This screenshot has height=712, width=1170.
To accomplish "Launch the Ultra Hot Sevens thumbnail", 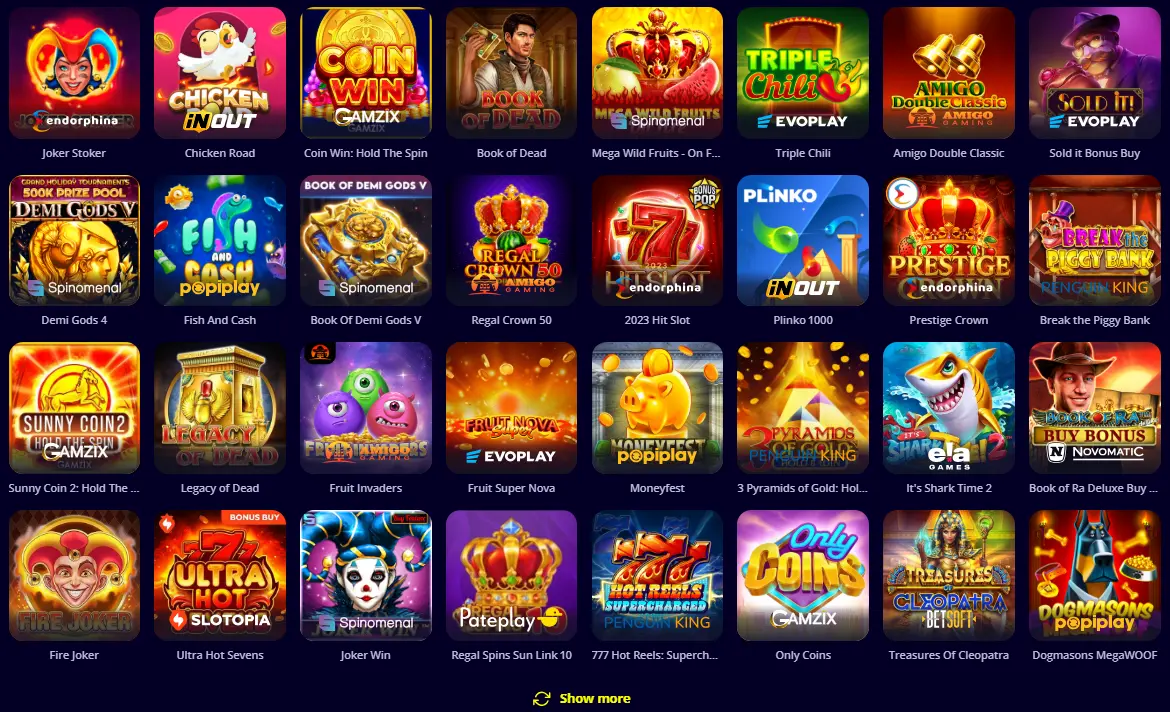I will point(219,575).
